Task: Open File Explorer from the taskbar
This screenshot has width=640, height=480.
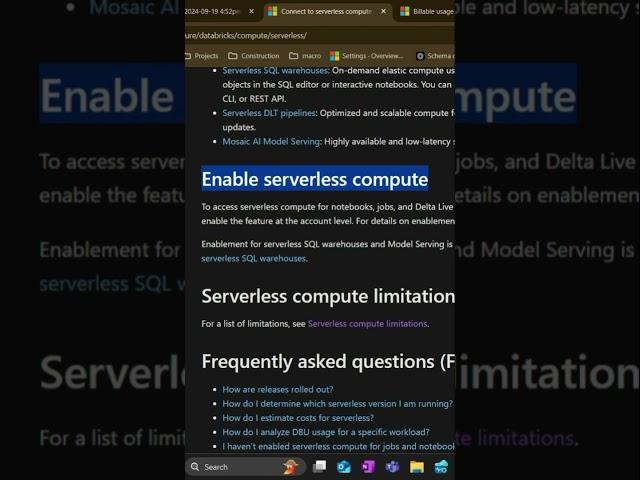Action: click(417, 467)
